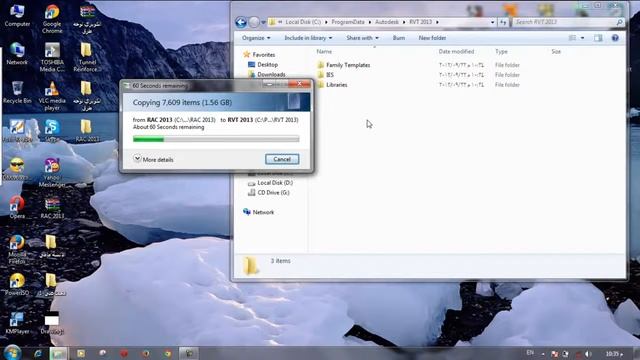The image size is (640, 360).
Task: Expand More details in copy dialog
Action: 153,159
